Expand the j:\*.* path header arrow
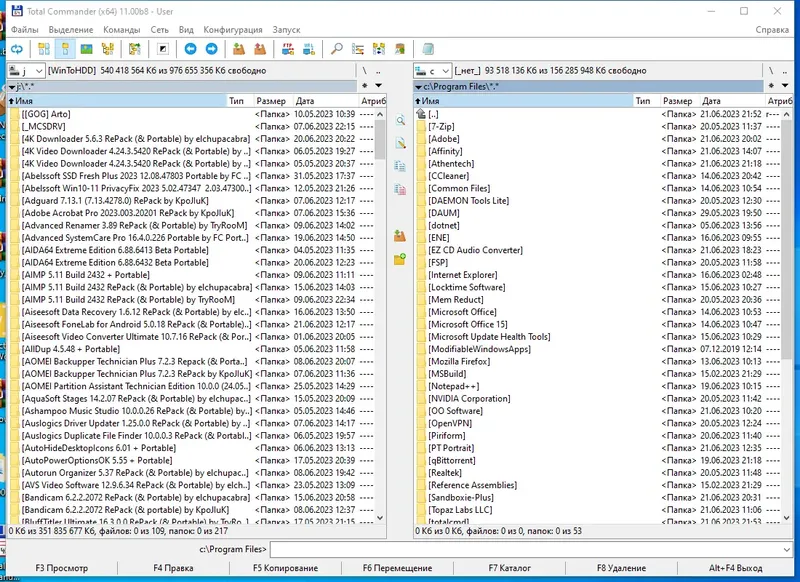Screen dimensions: 800x582 (12, 87)
